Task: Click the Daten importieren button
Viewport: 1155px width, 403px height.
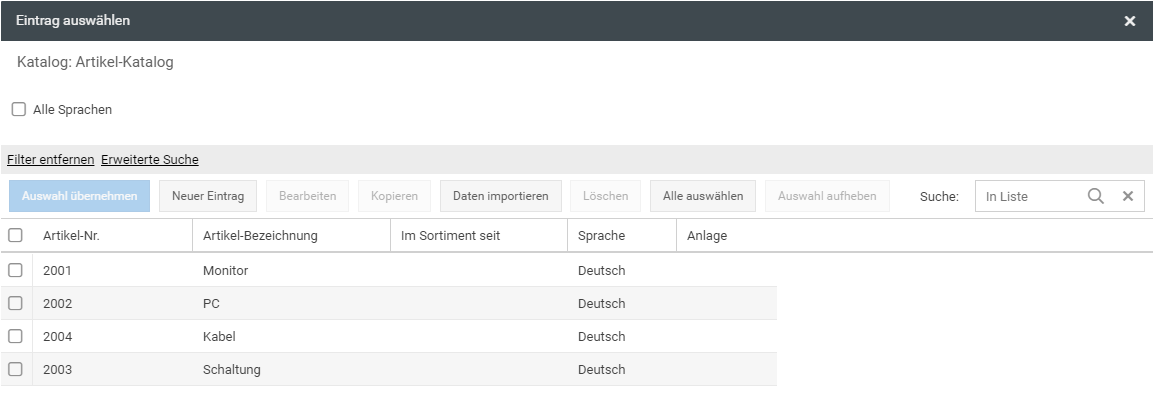Action: click(500, 196)
